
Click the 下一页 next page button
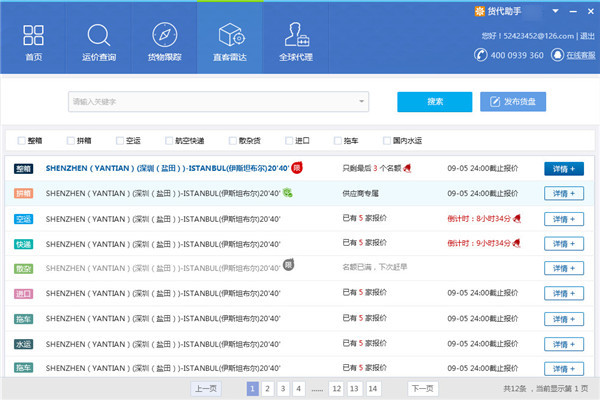point(422,388)
